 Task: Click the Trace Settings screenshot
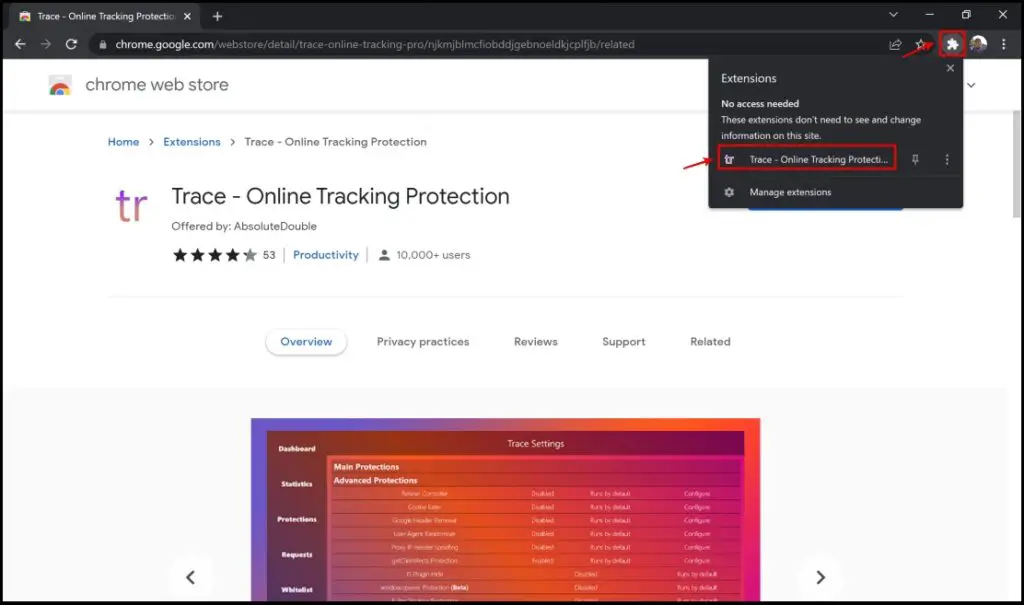505,510
